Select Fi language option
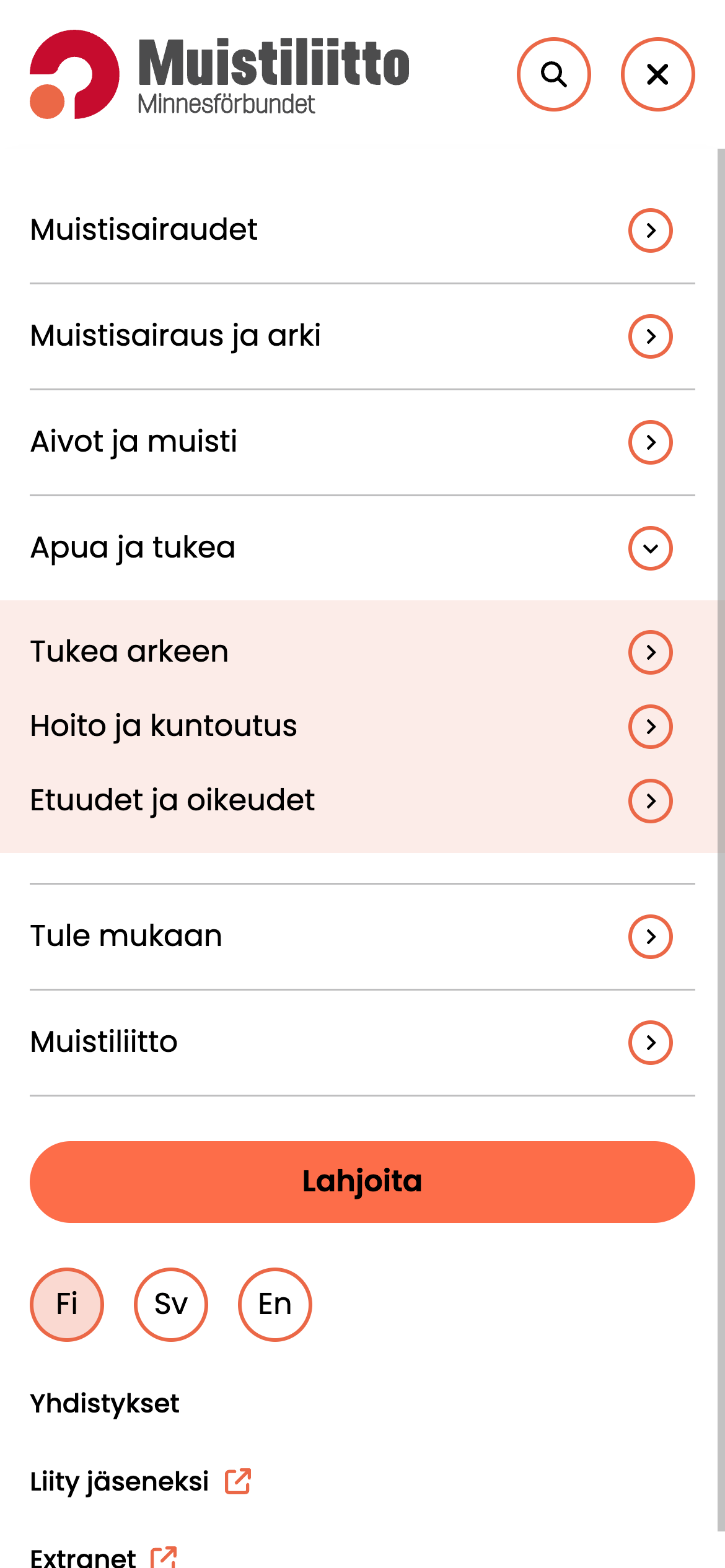 point(67,1304)
